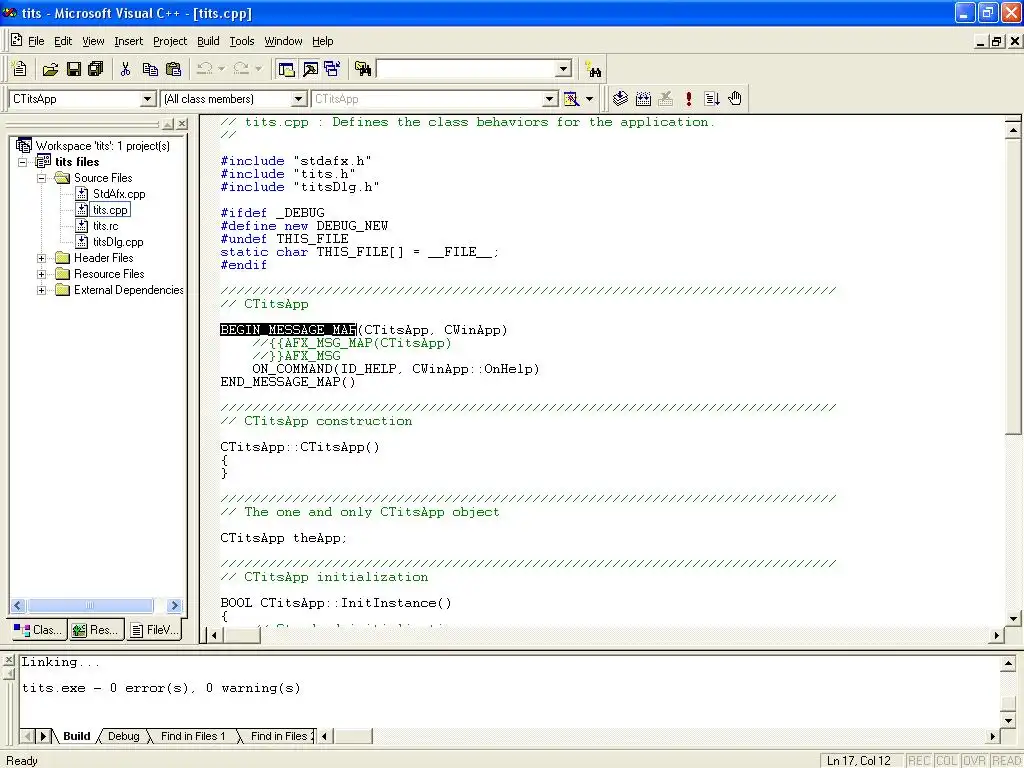Viewport: 1024px width, 768px height.
Task: Click the New Text File toolbar icon
Action: coord(20,69)
